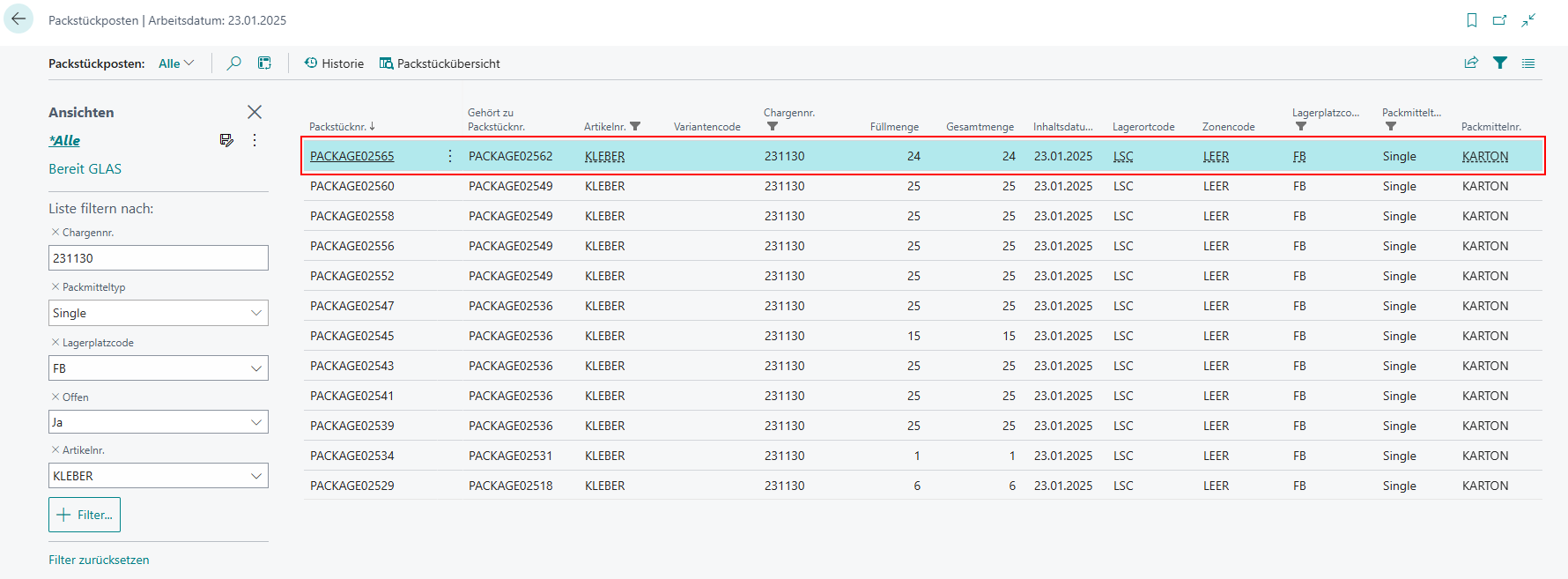The width and height of the screenshot is (1568, 579).
Task: Expand the Lagerplatzcode FB dropdown
Action: pos(255,368)
